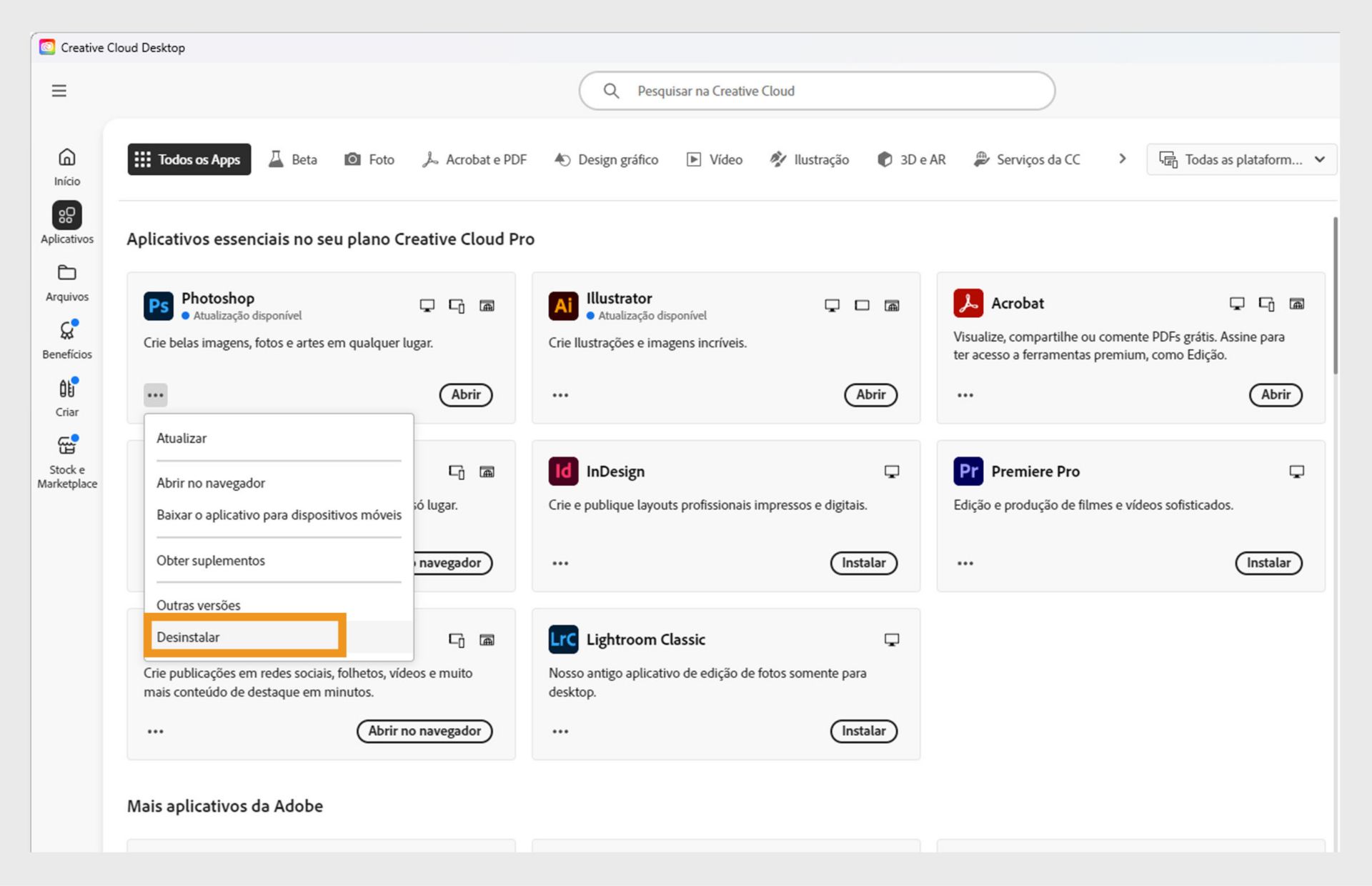Click the Pesquisar na Creative Cloud search field
Viewport: 1372px width, 886px height.
pyautogui.click(x=817, y=91)
